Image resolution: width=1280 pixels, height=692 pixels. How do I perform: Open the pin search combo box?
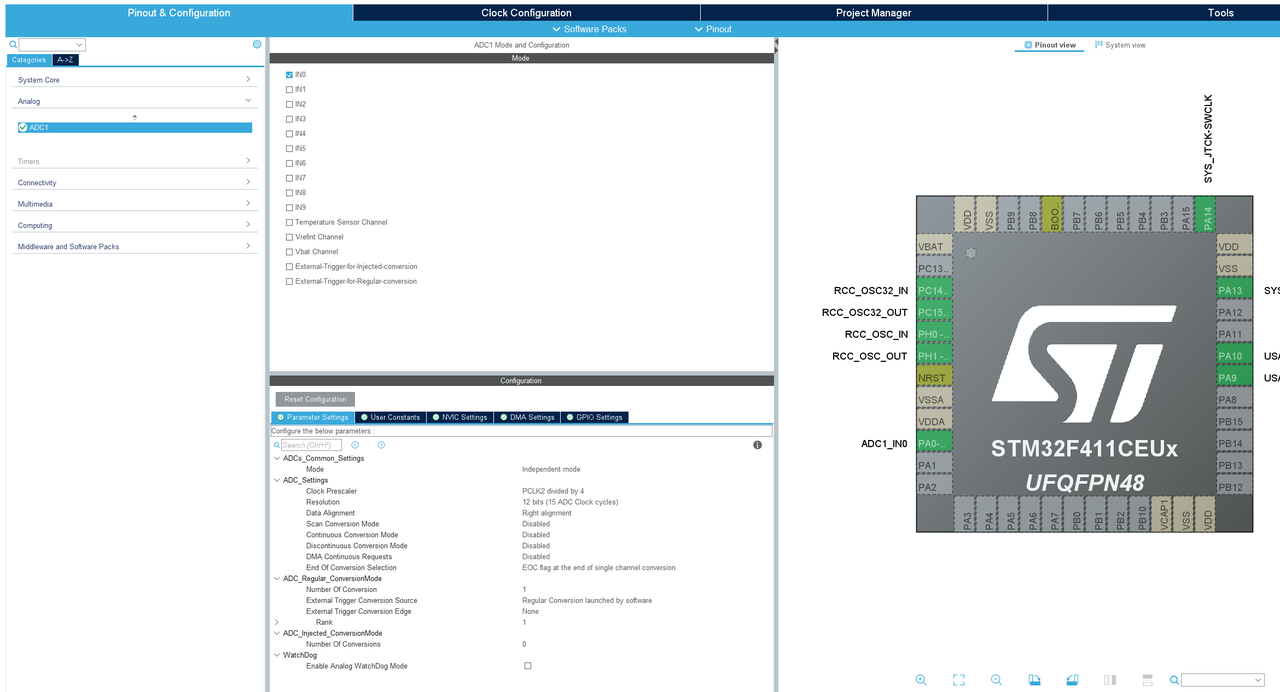coord(1222,680)
